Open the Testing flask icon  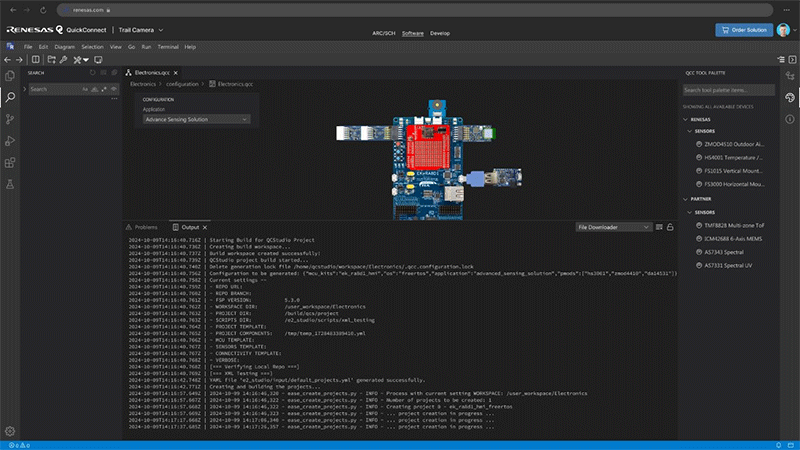coord(11,185)
